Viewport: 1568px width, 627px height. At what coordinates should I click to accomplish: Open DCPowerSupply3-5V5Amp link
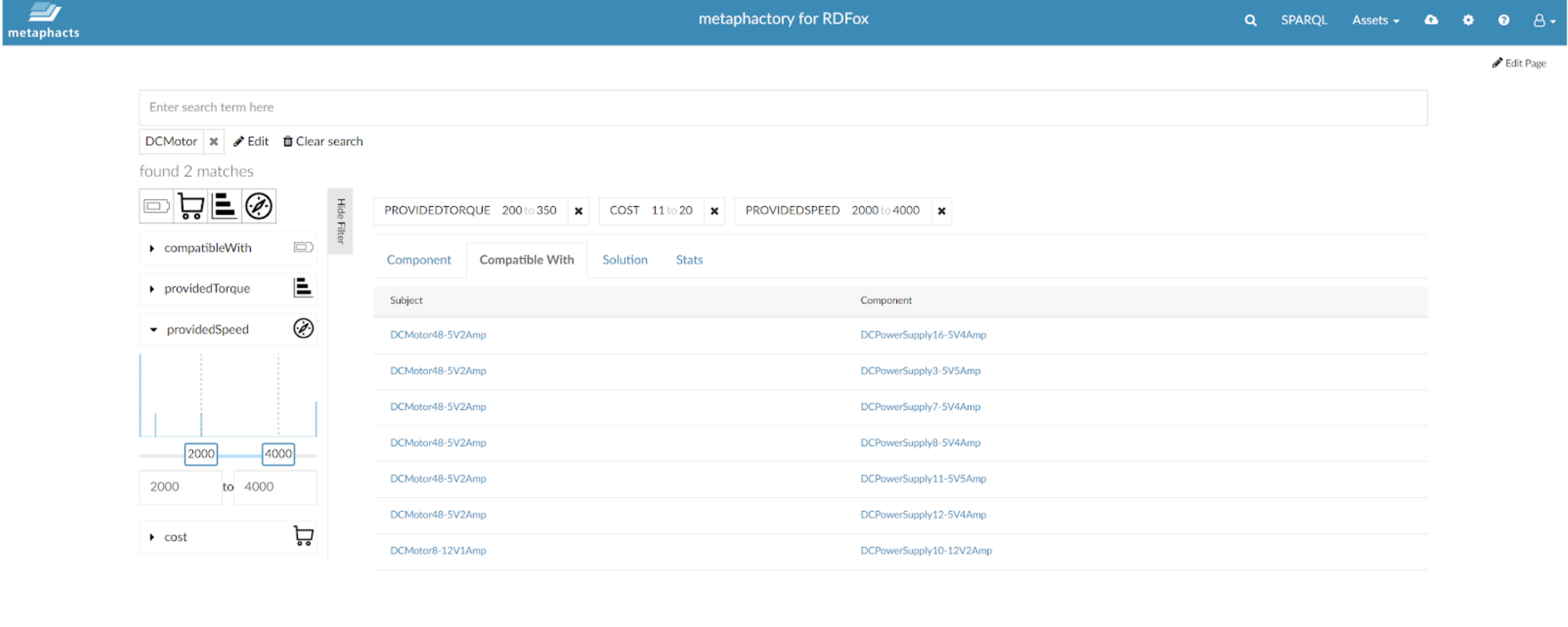(x=920, y=371)
